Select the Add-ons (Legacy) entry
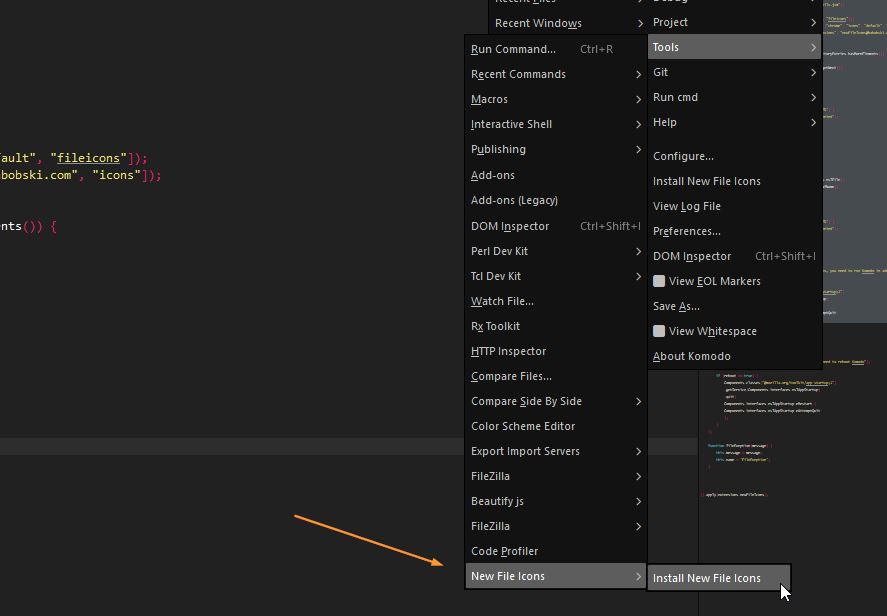The height and width of the screenshot is (616, 887). 556,200
